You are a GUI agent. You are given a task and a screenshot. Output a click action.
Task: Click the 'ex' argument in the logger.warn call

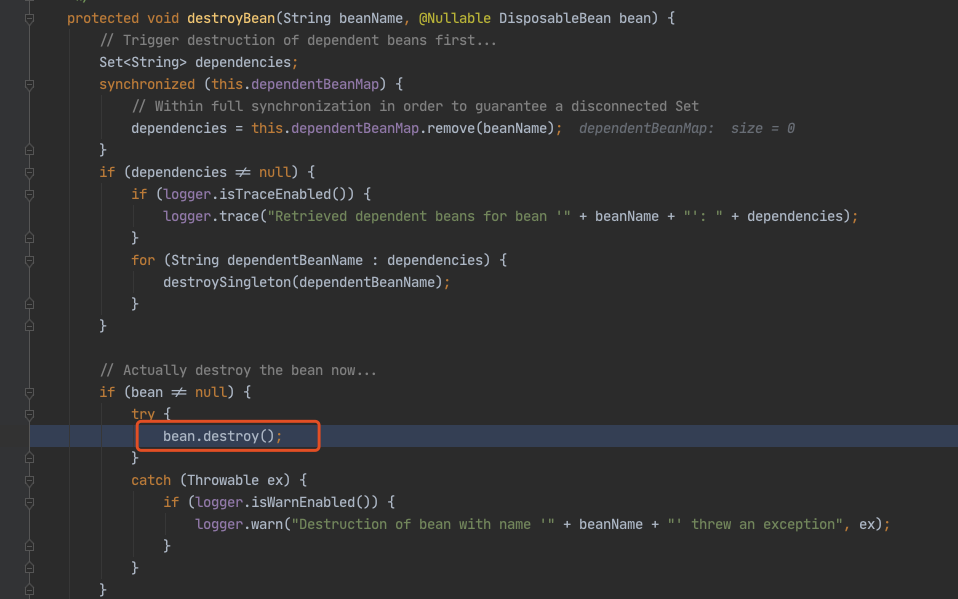(x=867, y=524)
